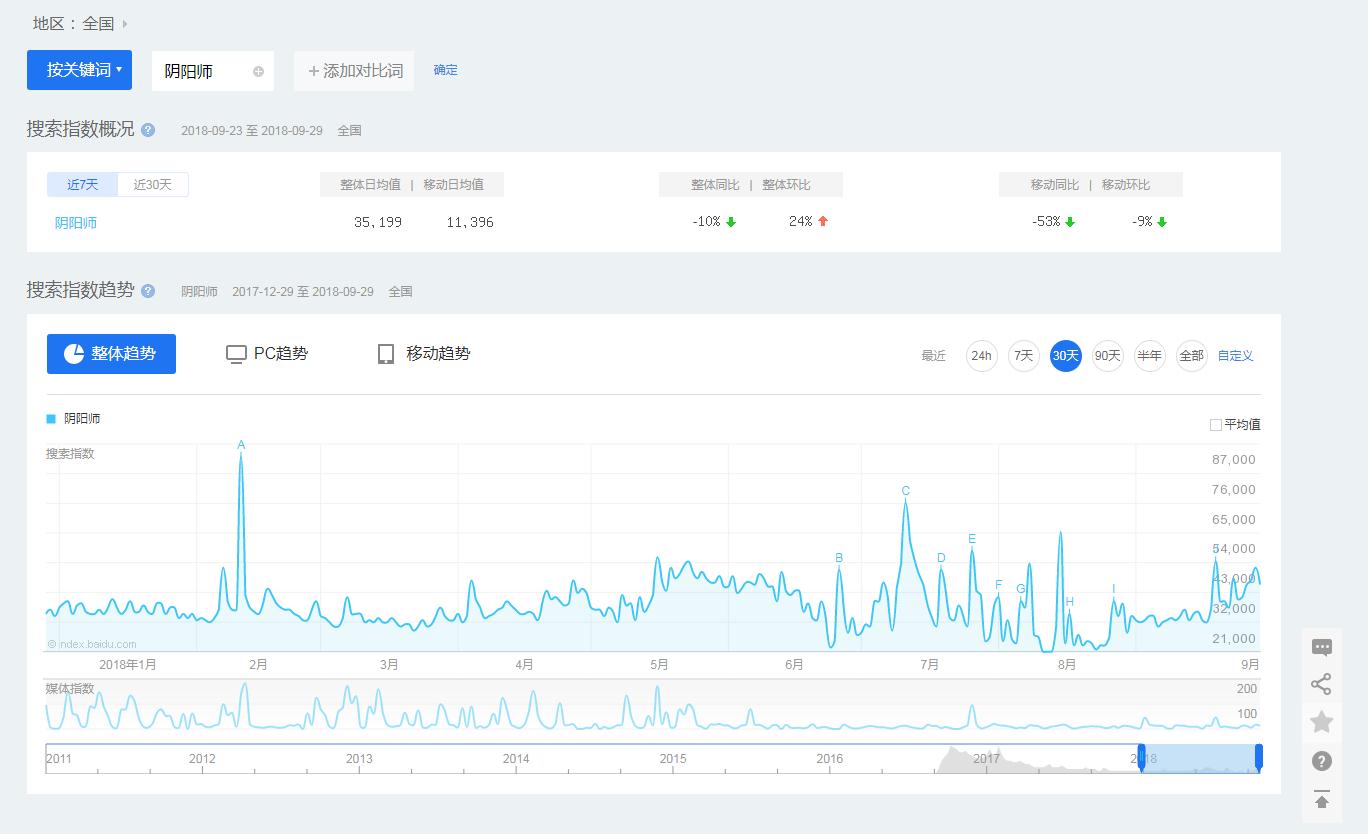Switch to the 整体趋势 tab
Screen dimensions: 1368x834
coord(111,354)
